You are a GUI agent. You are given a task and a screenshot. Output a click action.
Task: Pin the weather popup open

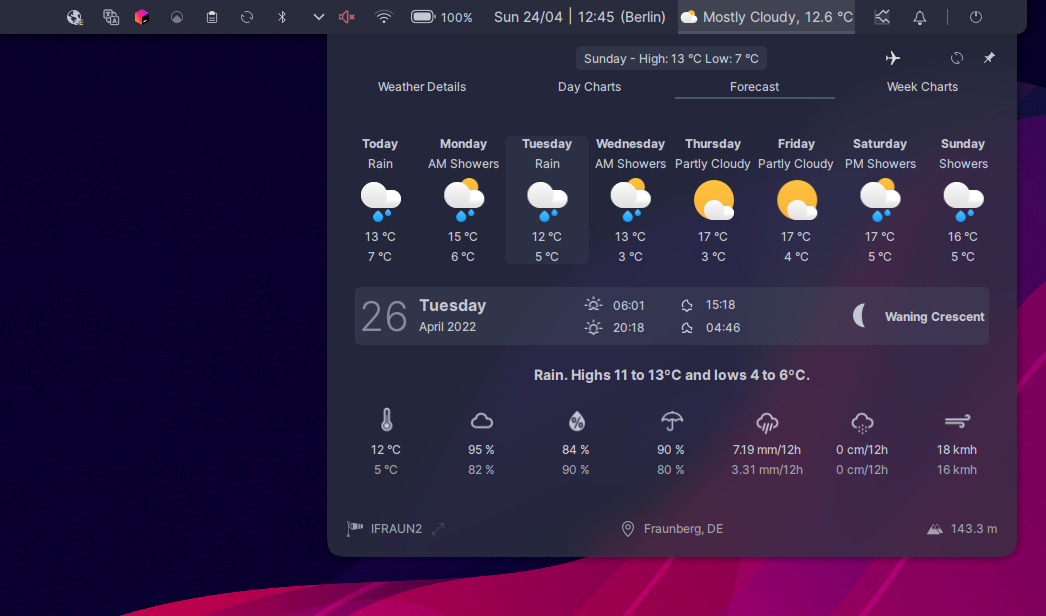(x=989, y=58)
